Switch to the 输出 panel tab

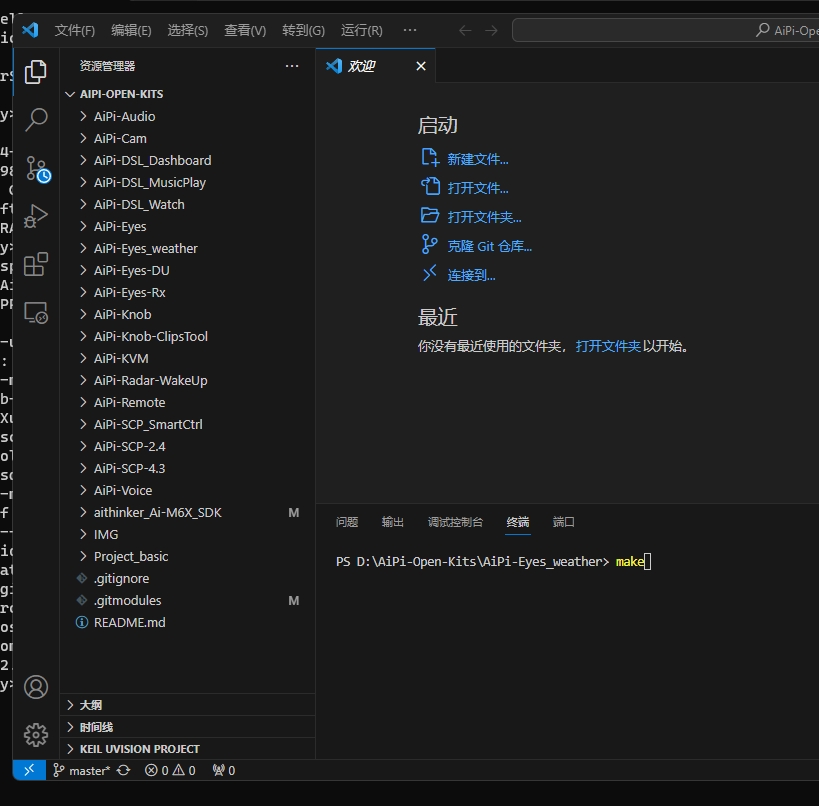393,522
